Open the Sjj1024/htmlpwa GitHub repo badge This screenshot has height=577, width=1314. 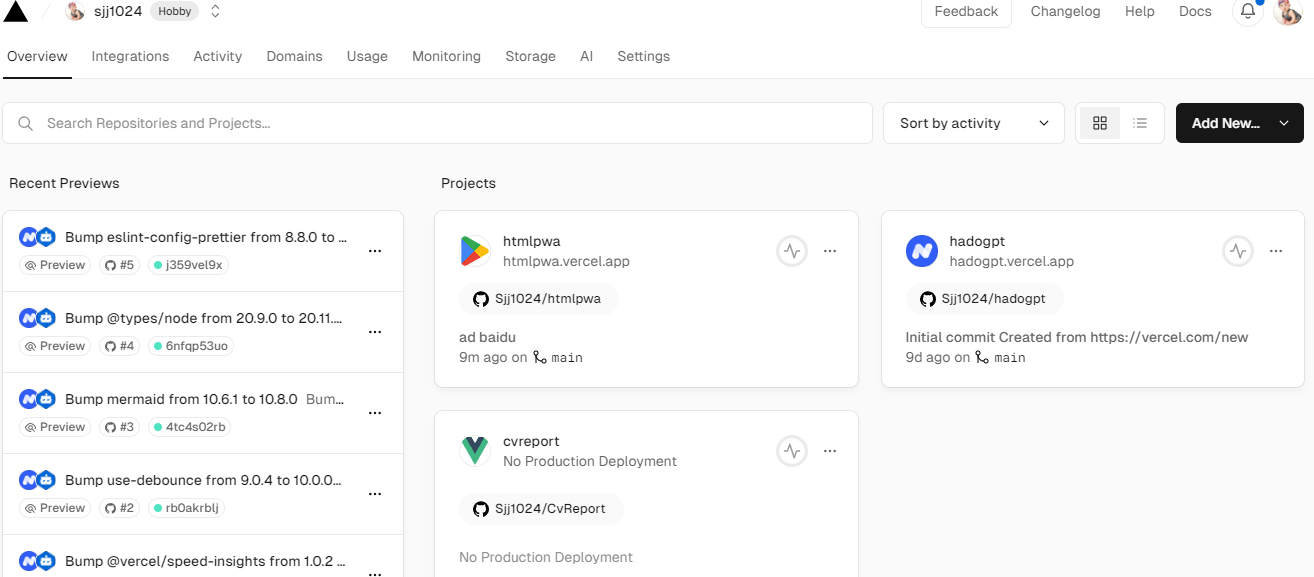click(x=539, y=299)
